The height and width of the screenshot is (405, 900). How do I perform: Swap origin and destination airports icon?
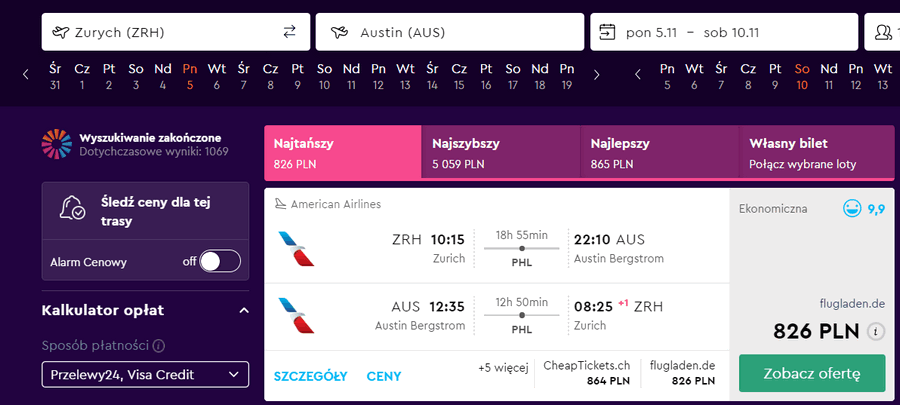pos(289,32)
